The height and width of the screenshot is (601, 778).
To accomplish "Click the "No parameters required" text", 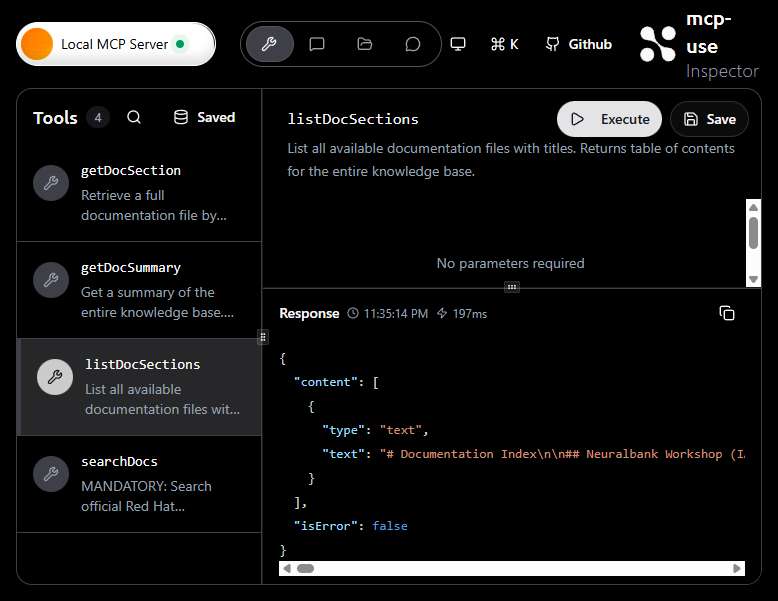I will click(510, 263).
